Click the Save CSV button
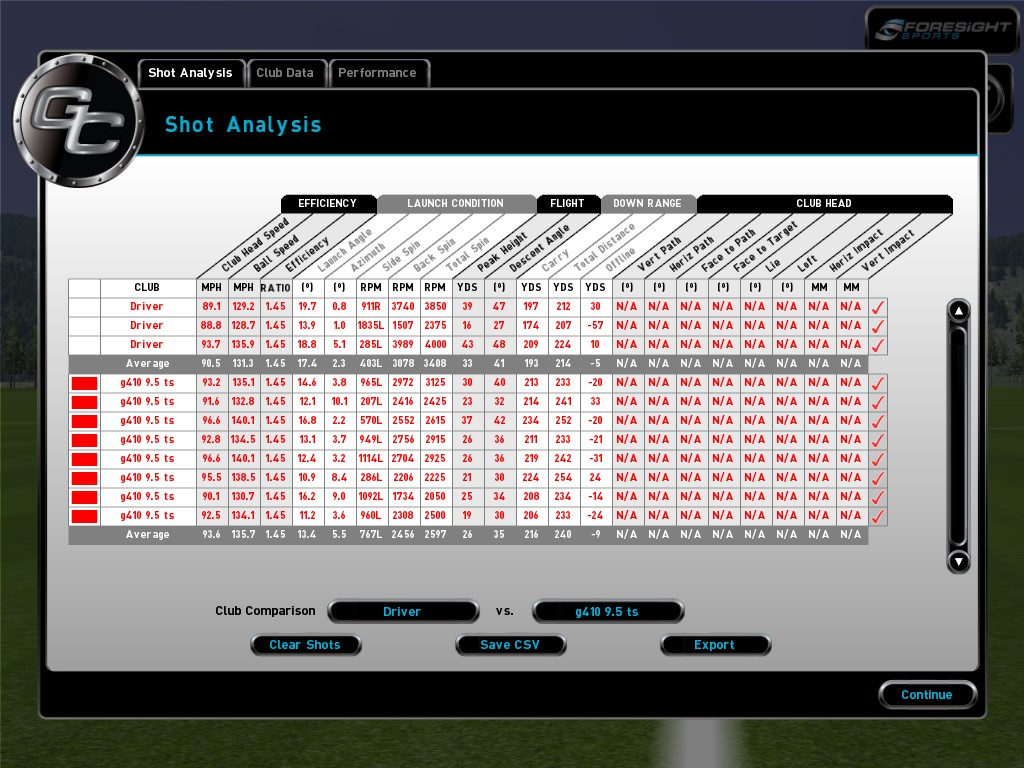This screenshot has width=1024, height=768. click(511, 645)
